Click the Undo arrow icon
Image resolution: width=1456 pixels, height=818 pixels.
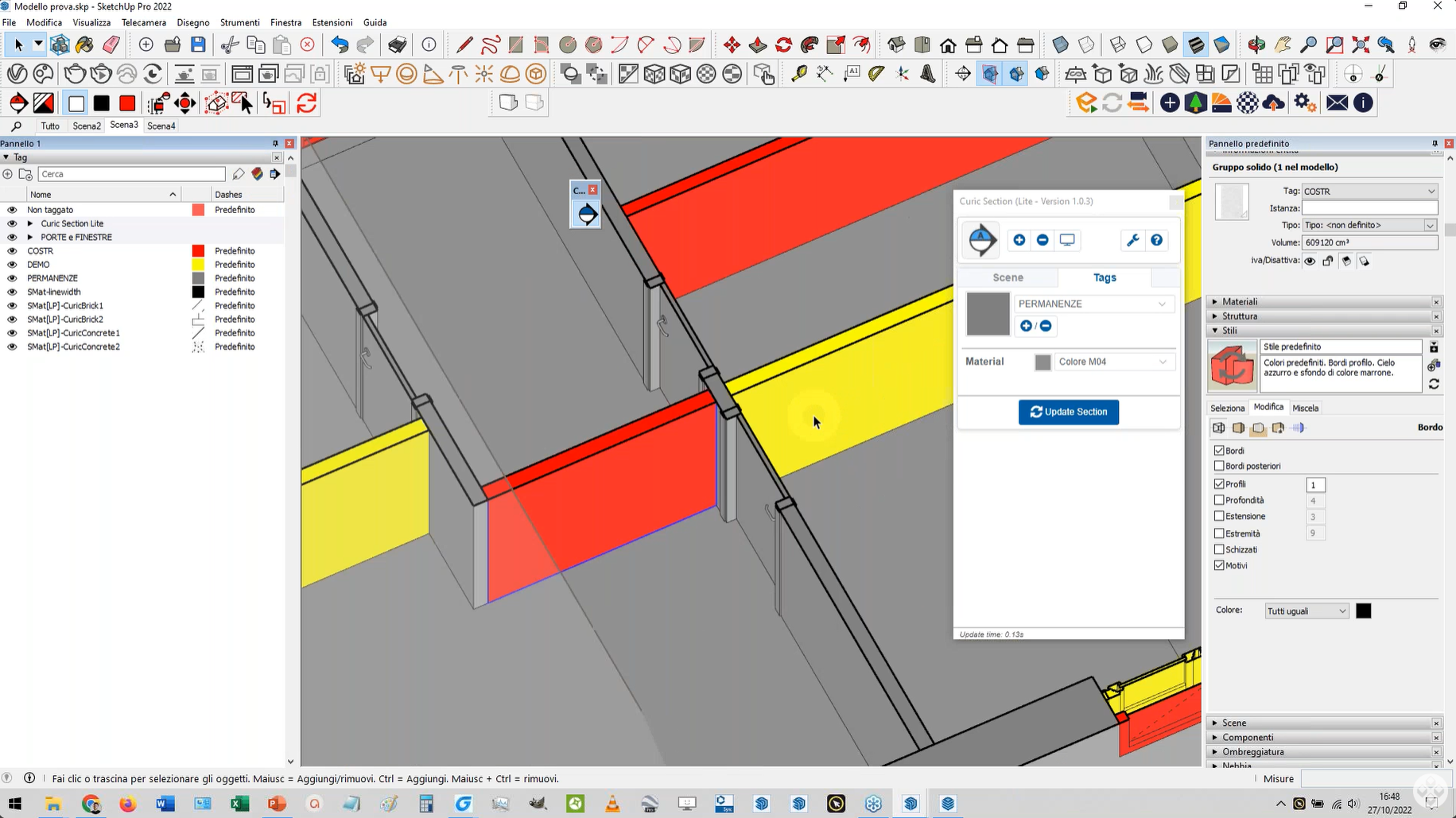[340, 45]
